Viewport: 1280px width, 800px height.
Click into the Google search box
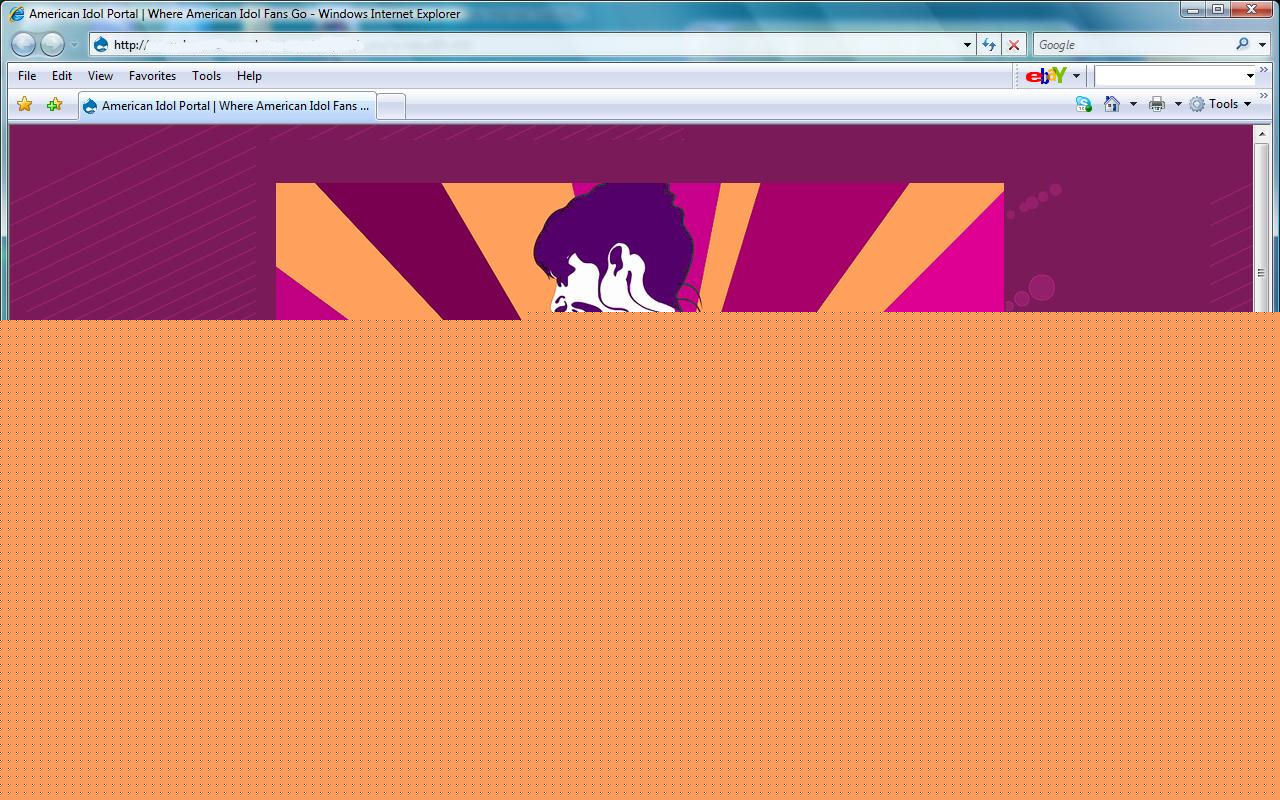[1133, 45]
